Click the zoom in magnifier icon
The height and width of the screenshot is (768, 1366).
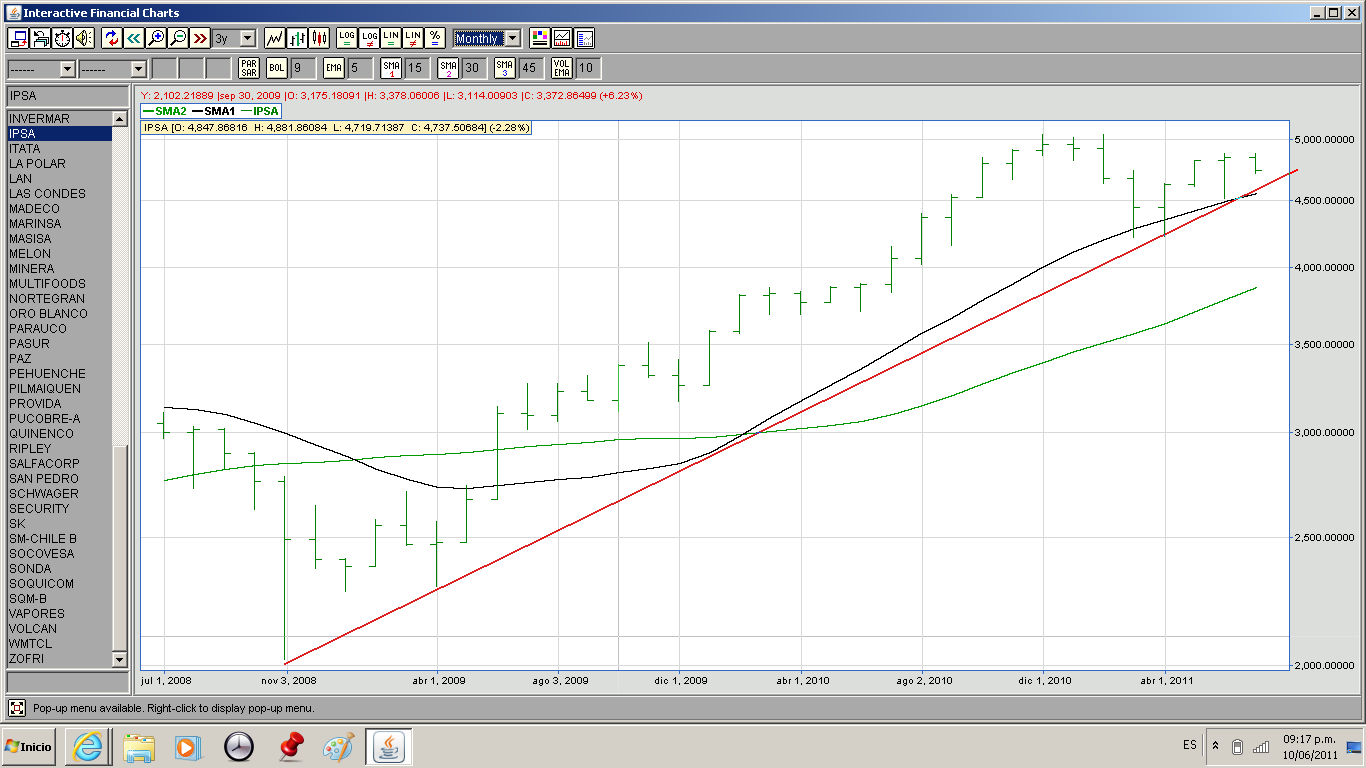[x=156, y=38]
